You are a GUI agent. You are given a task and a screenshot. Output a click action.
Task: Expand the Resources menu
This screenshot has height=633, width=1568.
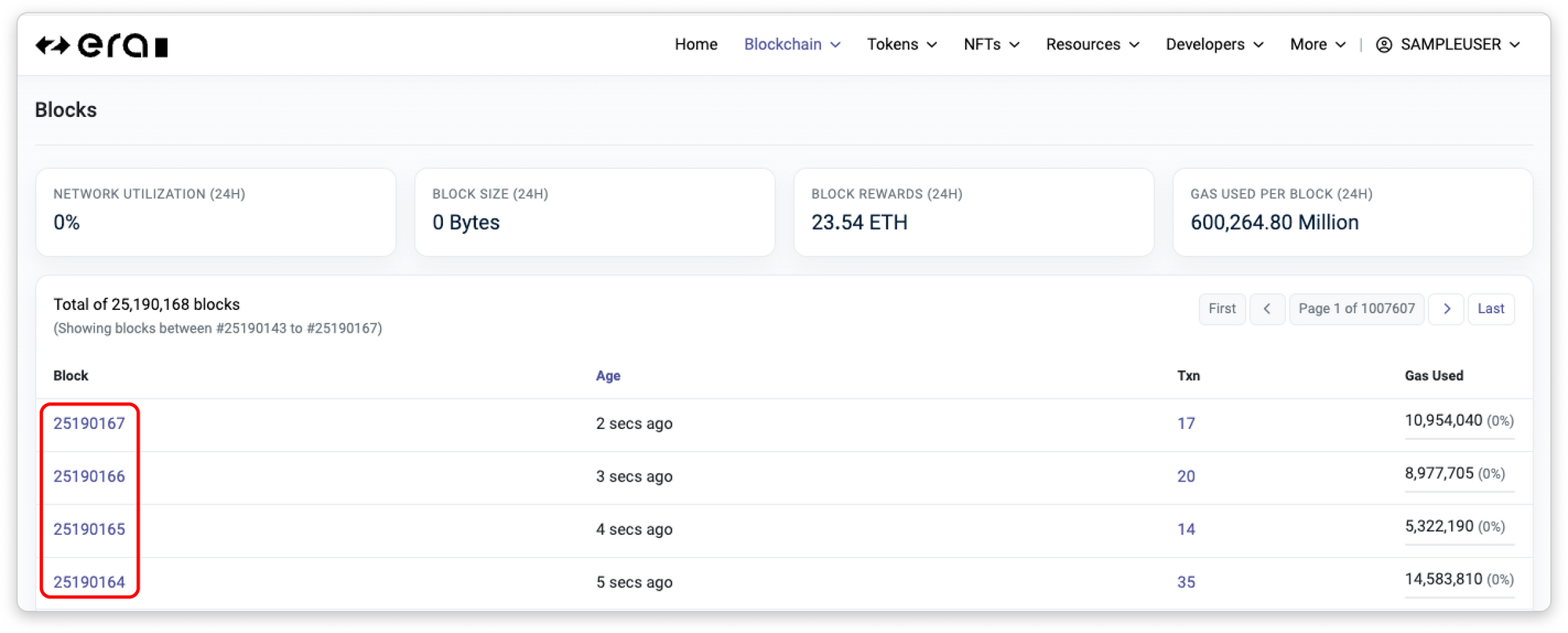click(x=1092, y=45)
